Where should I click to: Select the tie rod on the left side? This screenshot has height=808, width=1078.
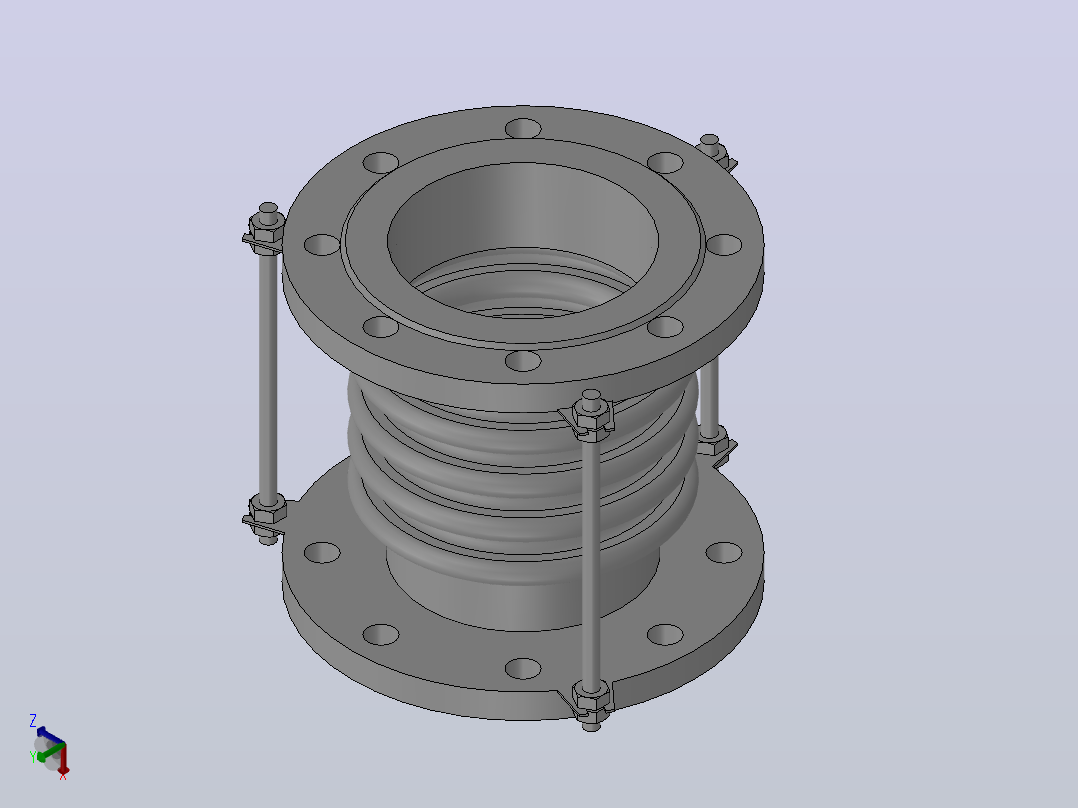pos(268,375)
